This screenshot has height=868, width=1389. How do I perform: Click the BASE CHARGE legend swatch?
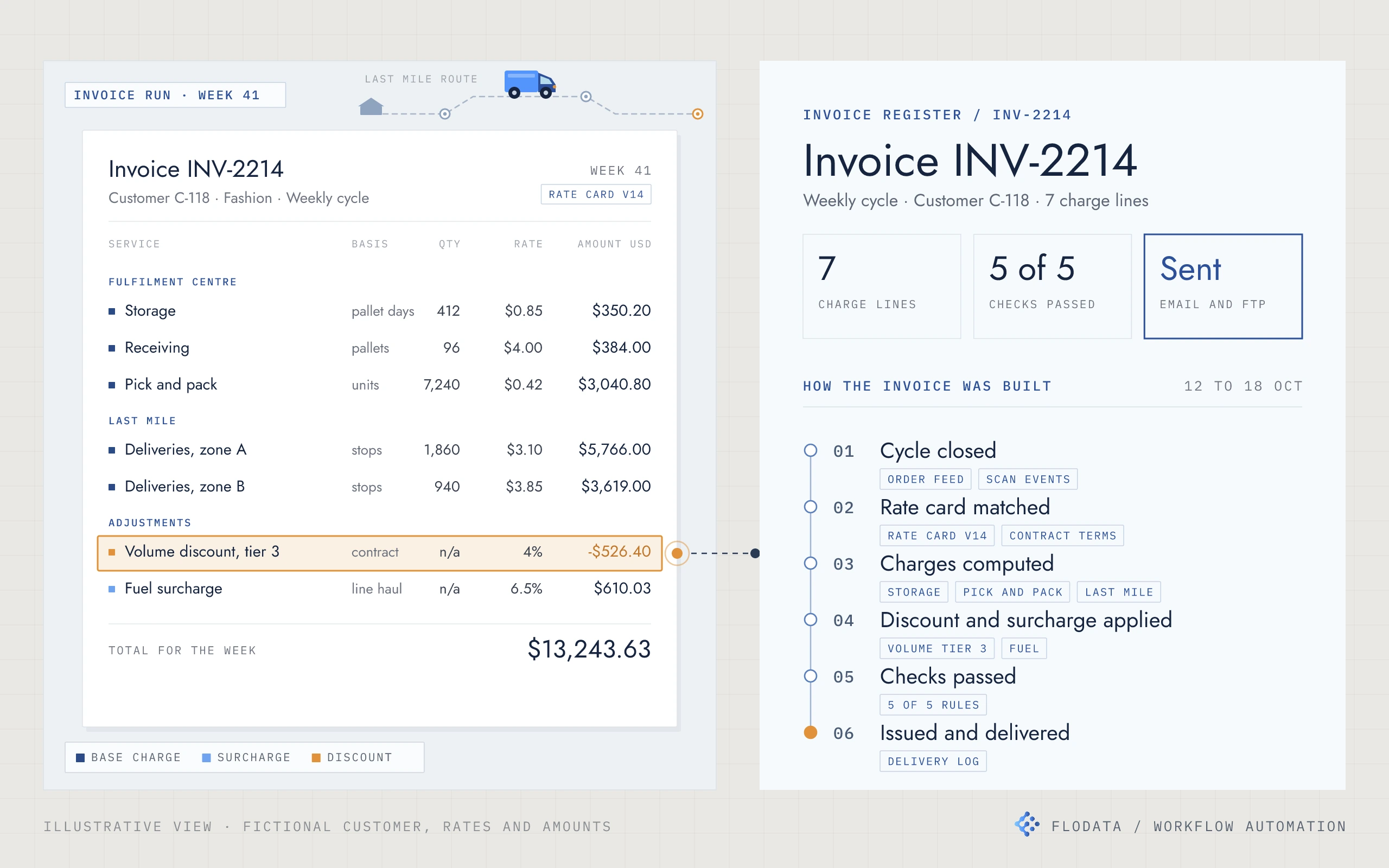pyautogui.click(x=80, y=758)
